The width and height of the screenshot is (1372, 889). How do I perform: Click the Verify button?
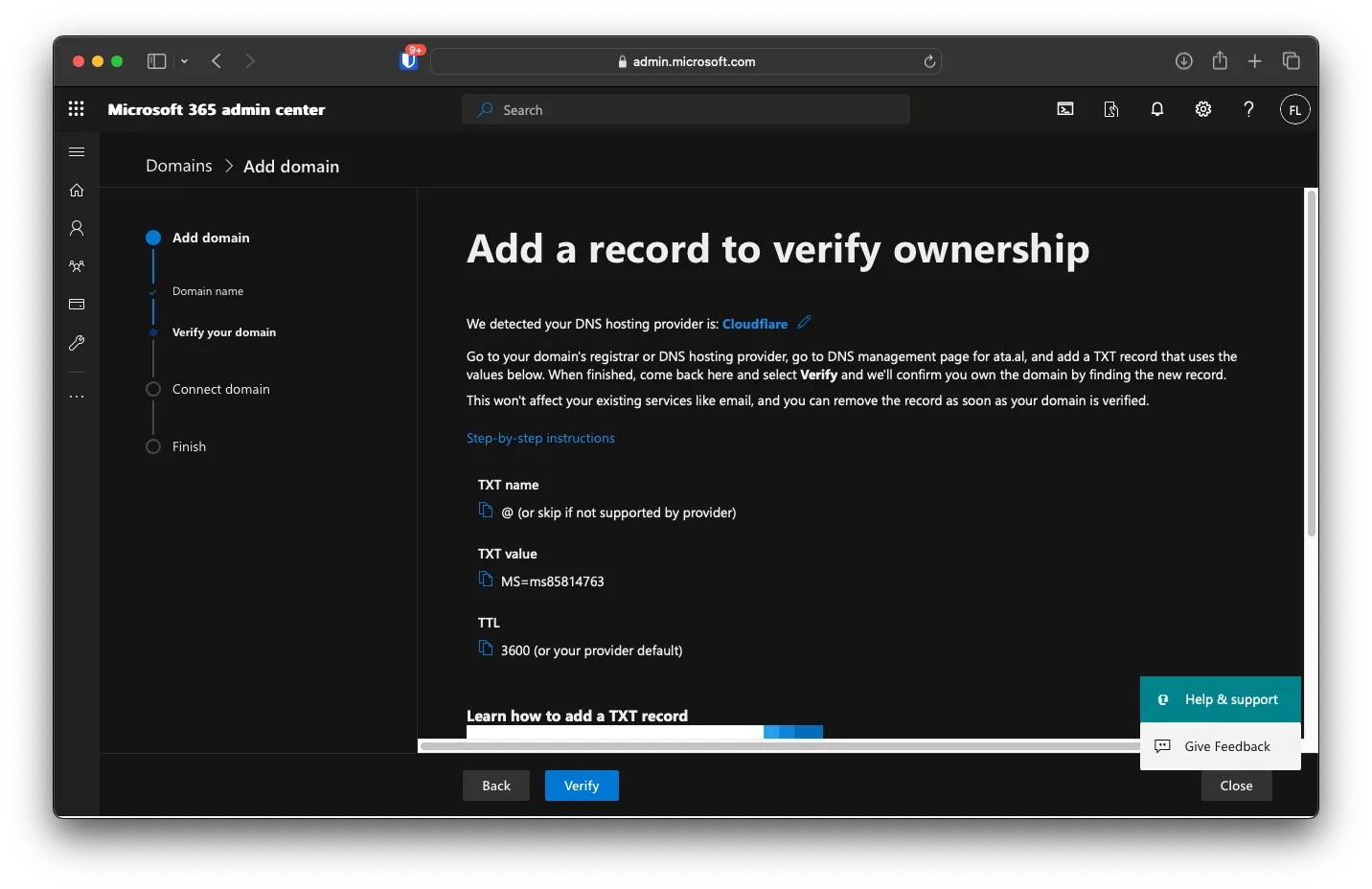(x=582, y=786)
